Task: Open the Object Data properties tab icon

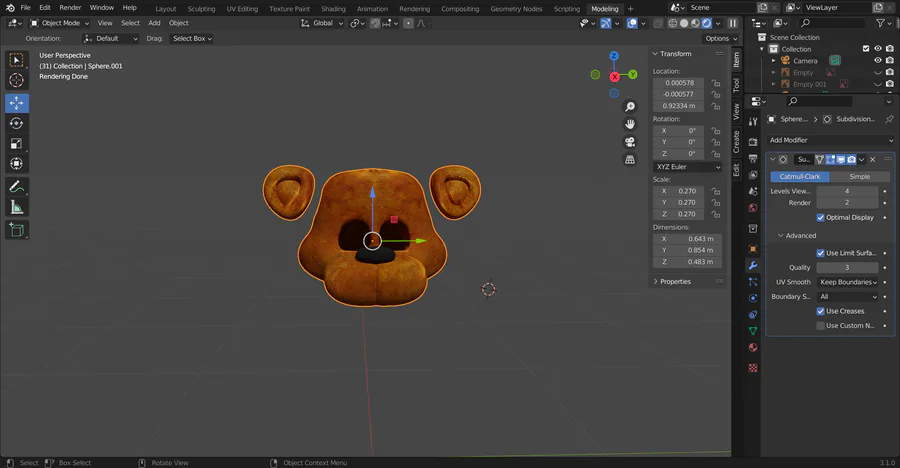Action: [753, 331]
